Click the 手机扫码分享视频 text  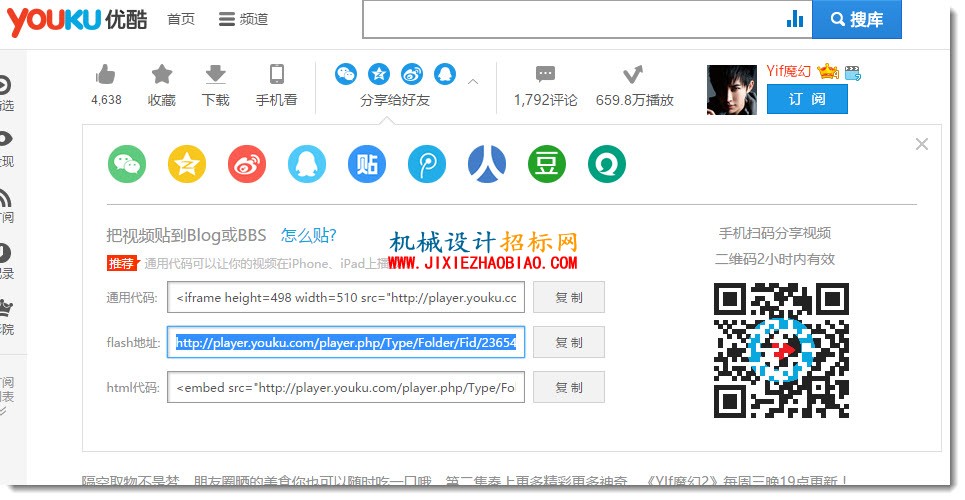(775, 233)
